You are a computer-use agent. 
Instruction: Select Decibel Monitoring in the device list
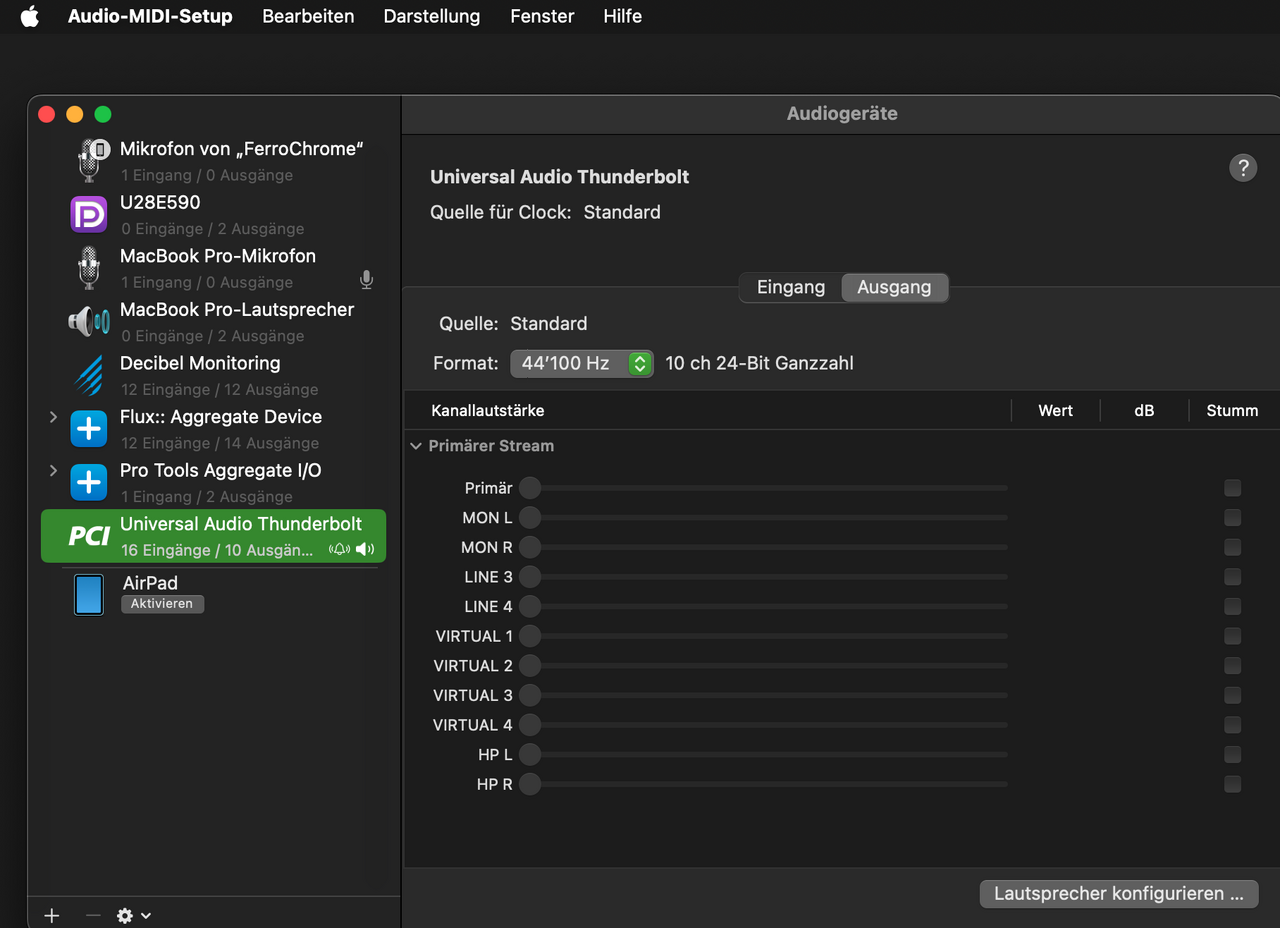tap(213, 375)
